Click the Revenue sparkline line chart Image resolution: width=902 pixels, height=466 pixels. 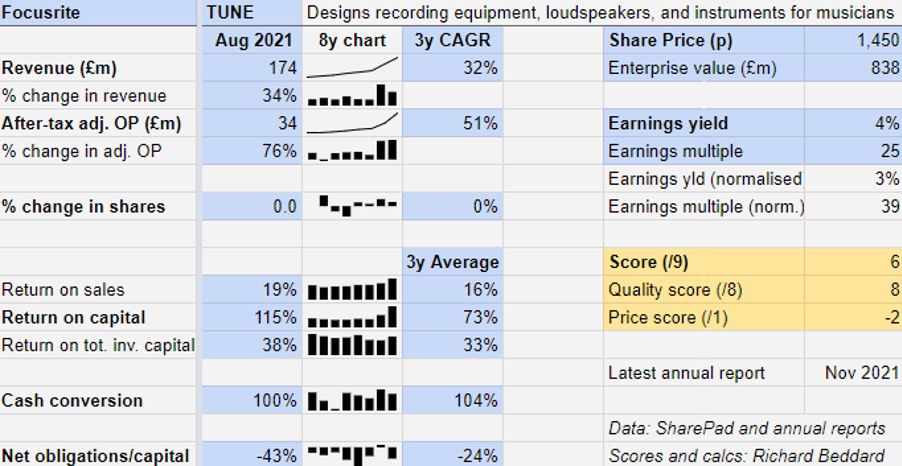tap(352, 67)
